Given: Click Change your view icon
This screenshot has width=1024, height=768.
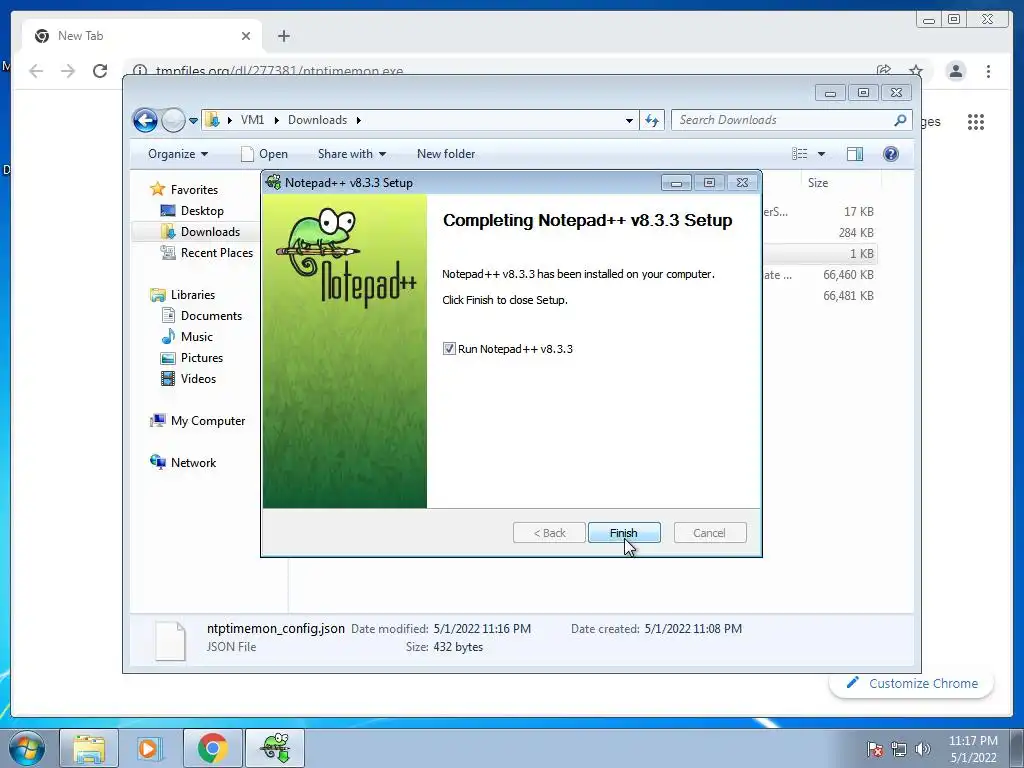Looking at the screenshot, I should click(x=800, y=154).
